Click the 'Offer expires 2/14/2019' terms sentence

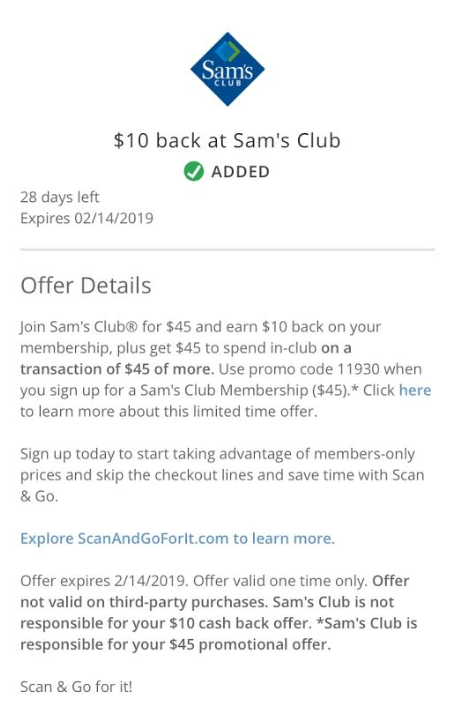104,581
